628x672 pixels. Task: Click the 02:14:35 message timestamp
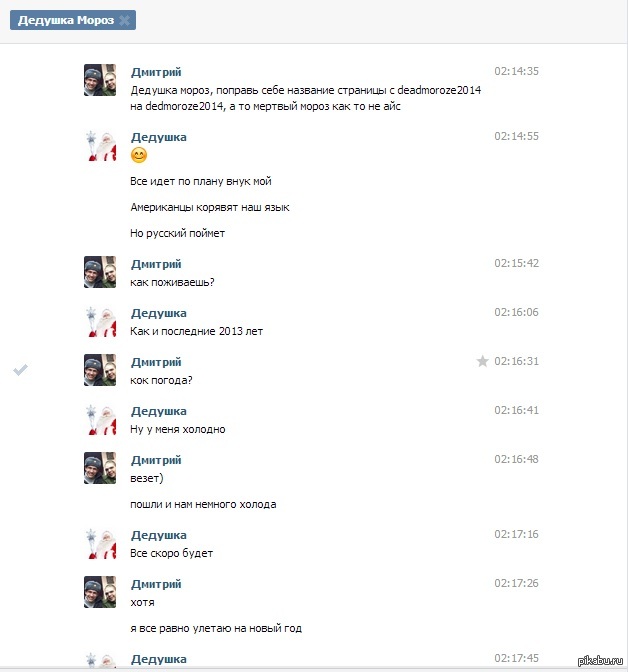tap(516, 72)
